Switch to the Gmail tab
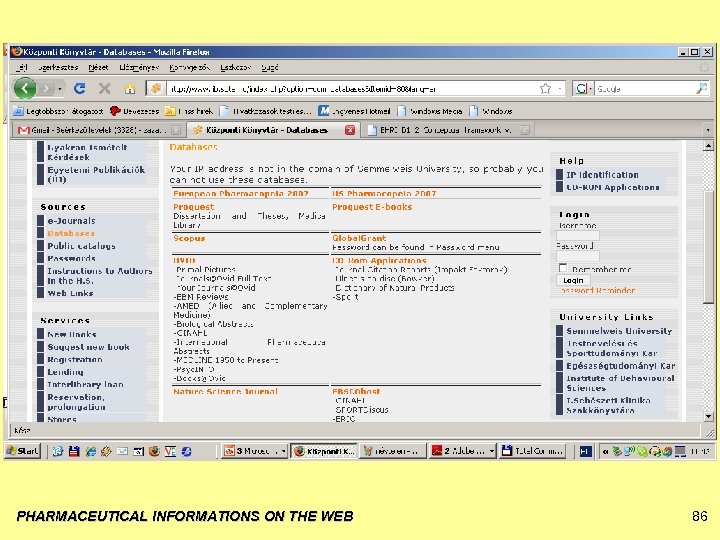Image resolution: width=720 pixels, height=540 pixels. [x=97, y=130]
